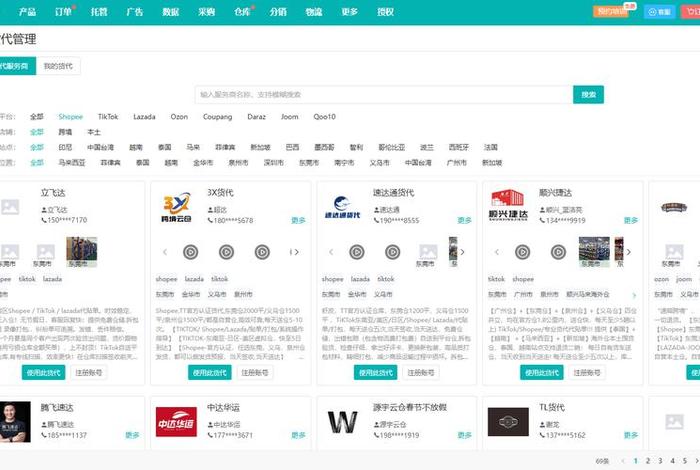
Task: Select the 本土 shop type filter
Action: [94, 132]
